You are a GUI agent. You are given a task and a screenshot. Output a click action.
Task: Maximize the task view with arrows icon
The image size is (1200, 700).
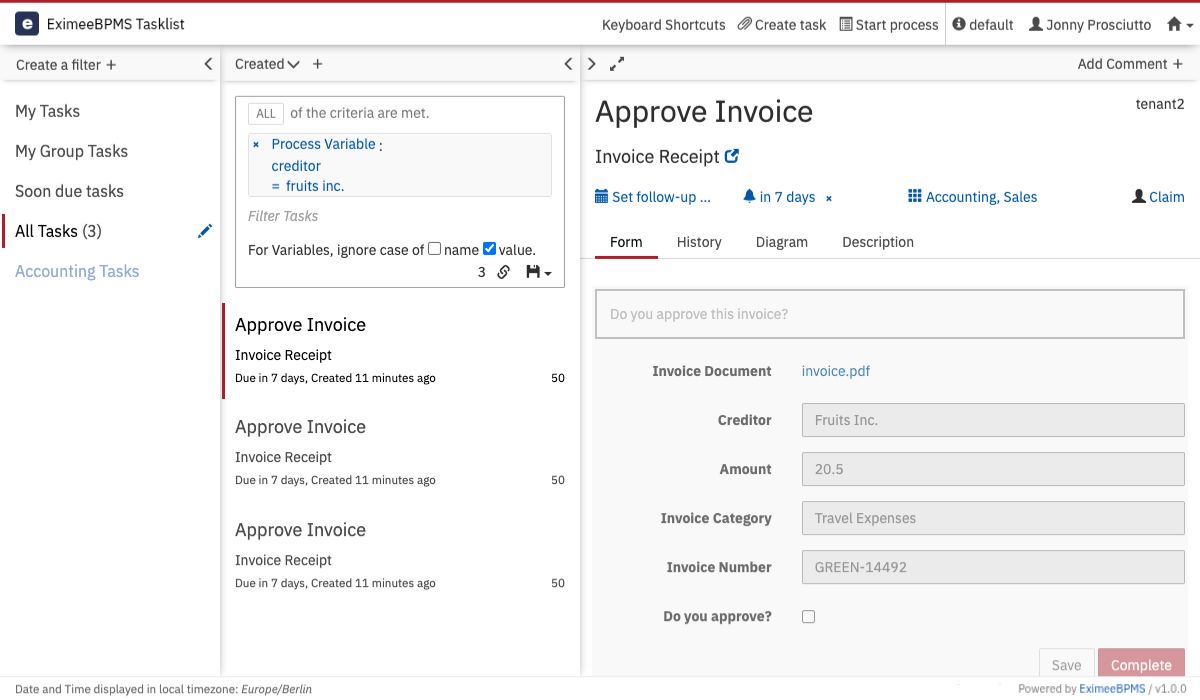[x=617, y=64]
